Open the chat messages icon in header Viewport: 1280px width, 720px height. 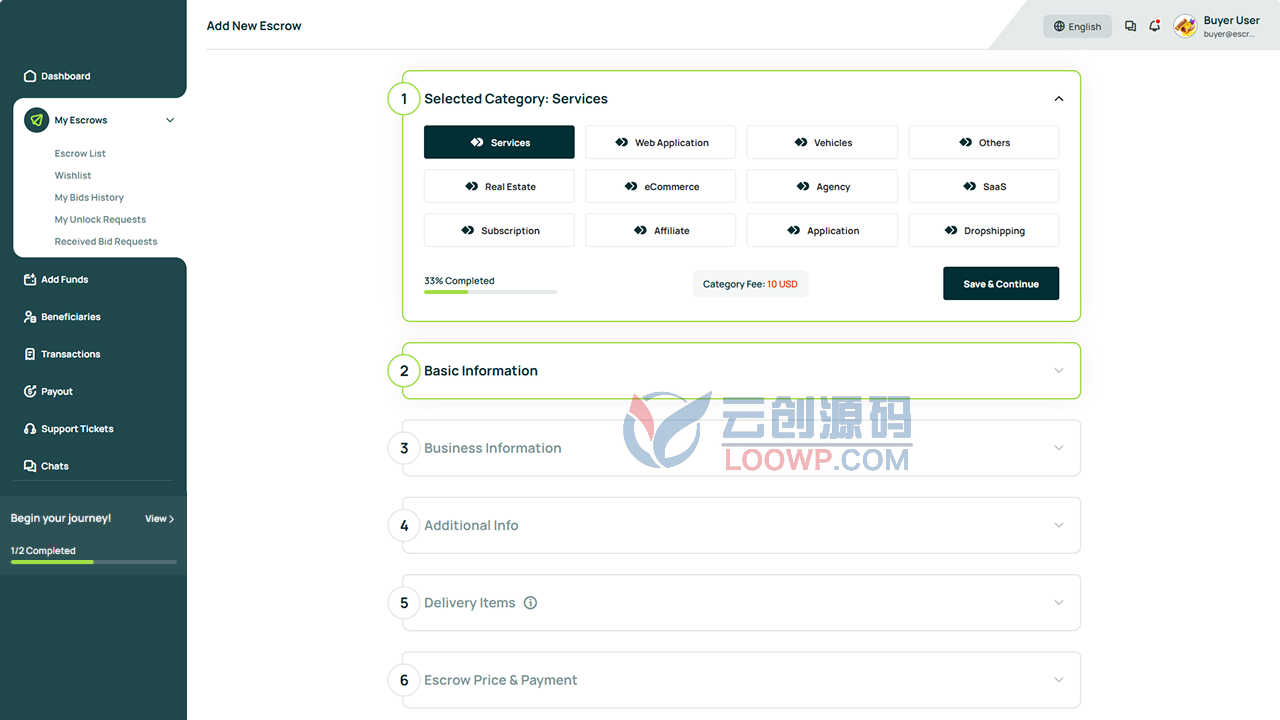[1130, 27]
